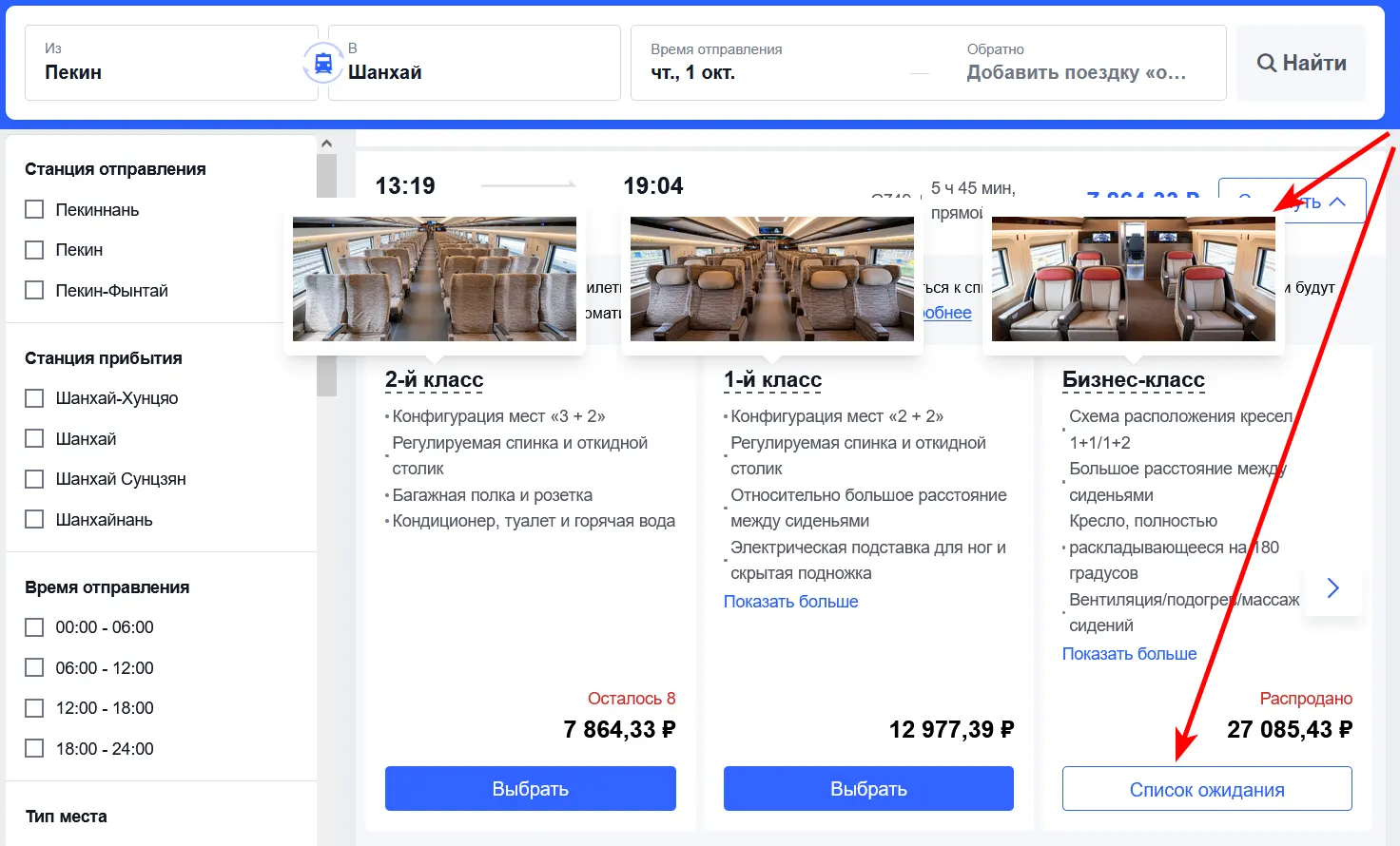Show more details for Бизнес-класс
This screenshot has height=846, width=1400.
tap(1130, 654)
